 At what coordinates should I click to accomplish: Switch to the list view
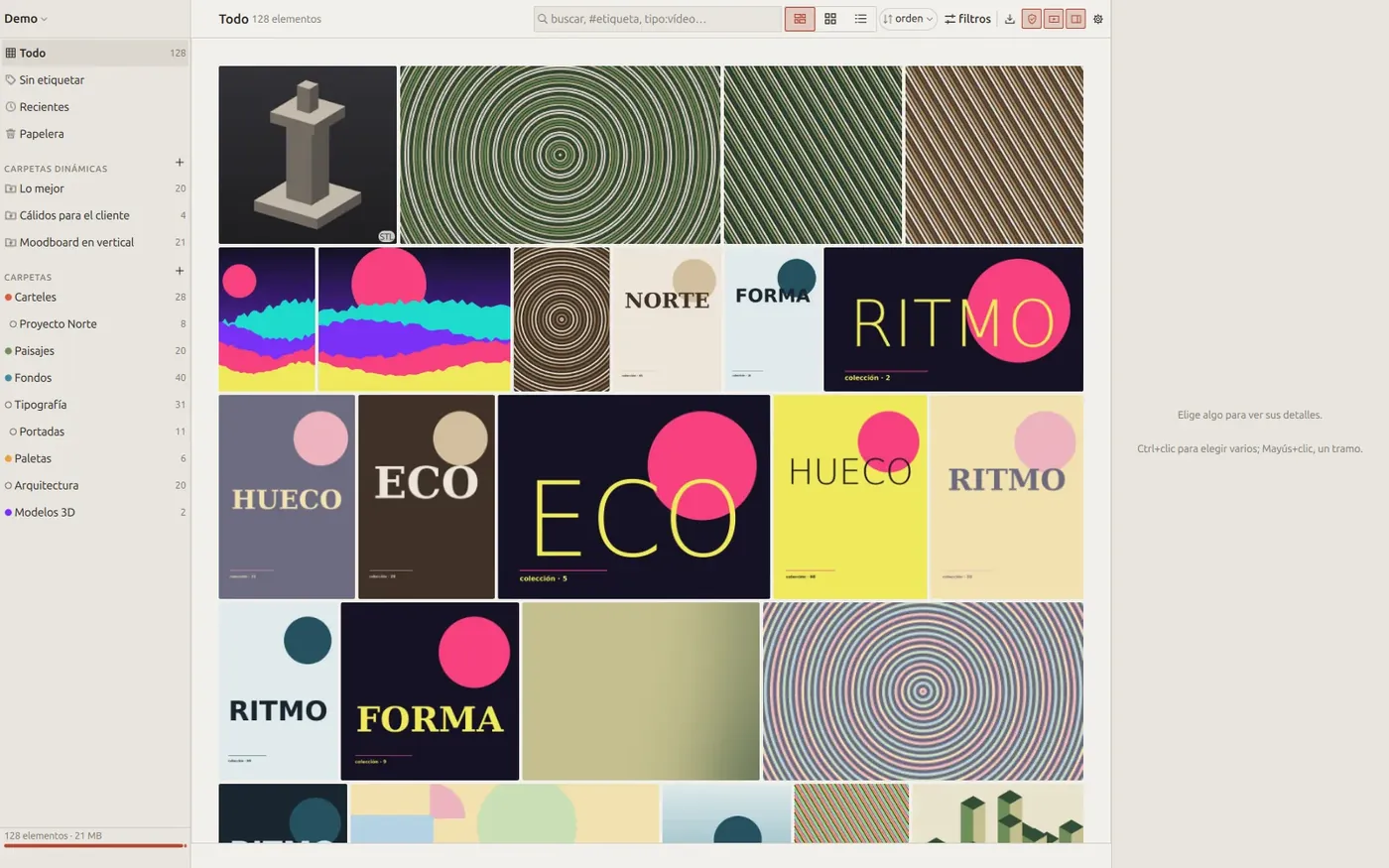click(x=860, y=19)
